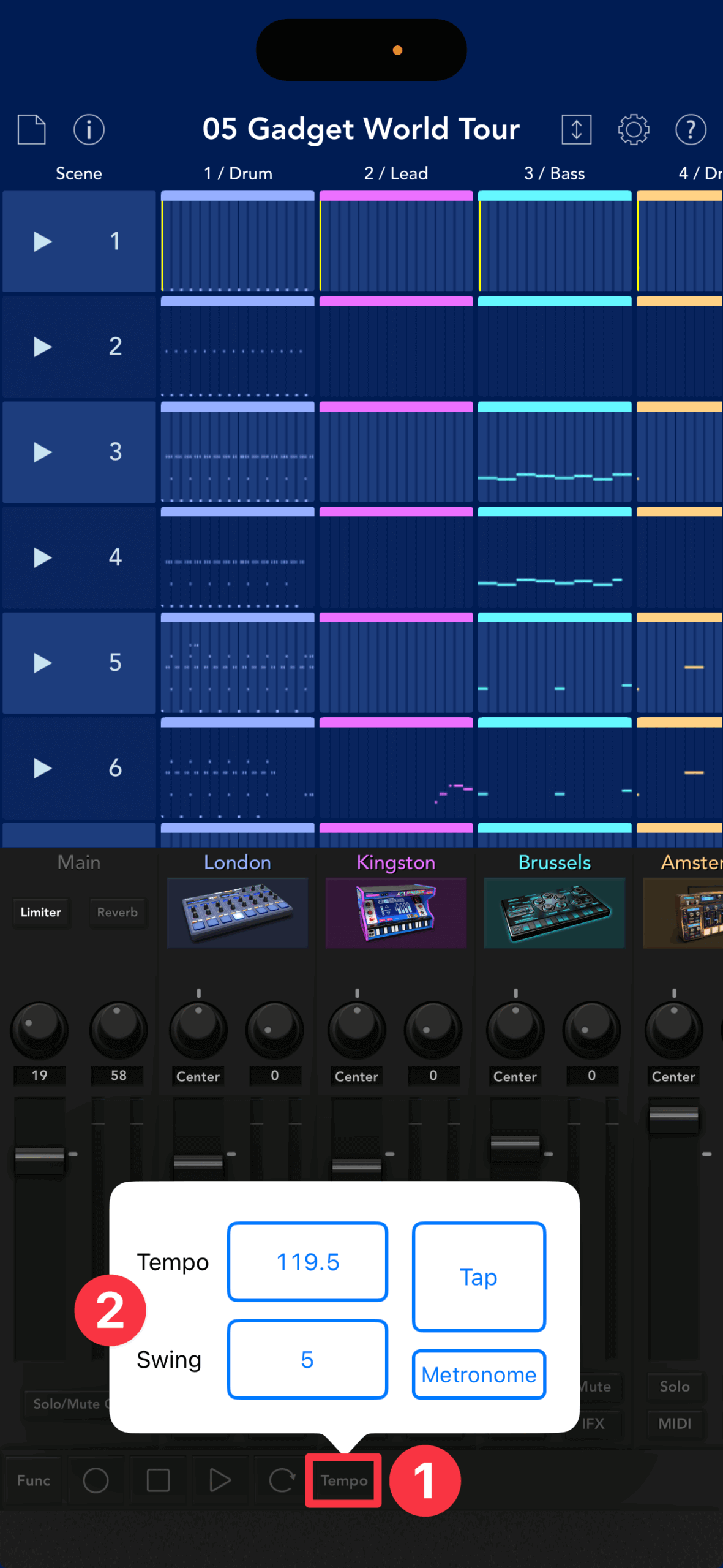Edit the tempo value field 119.5
Viewport: 723px width, 1568px height.
coord(307,1262)
